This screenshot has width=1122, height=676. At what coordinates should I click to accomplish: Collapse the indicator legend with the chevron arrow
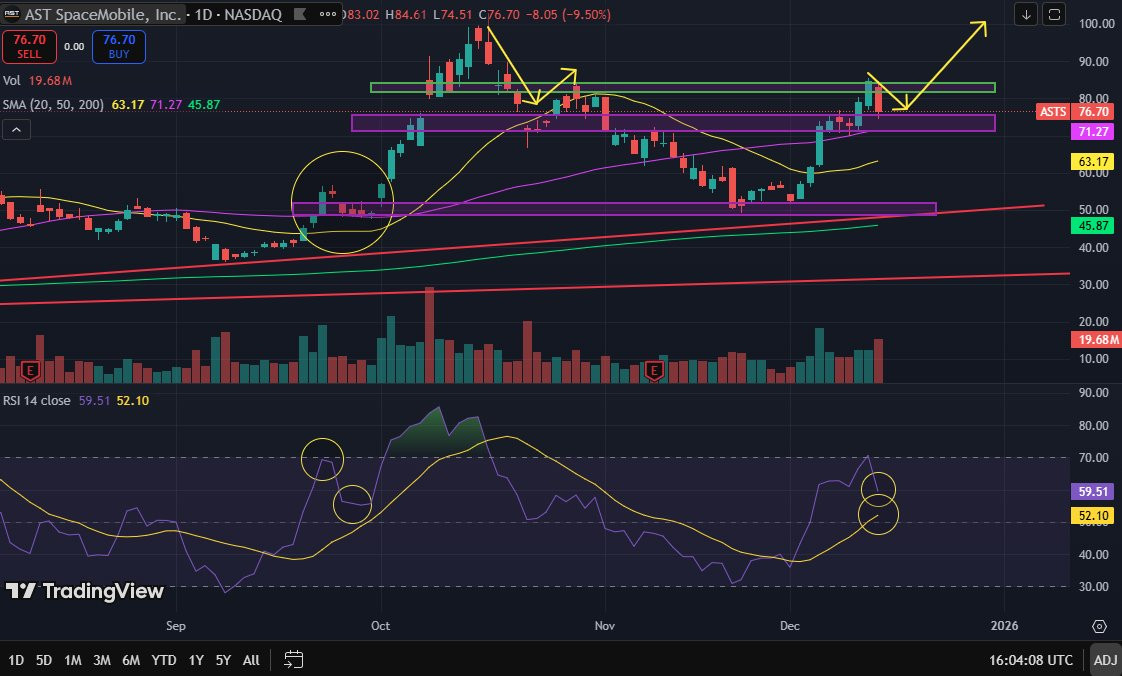16,129
